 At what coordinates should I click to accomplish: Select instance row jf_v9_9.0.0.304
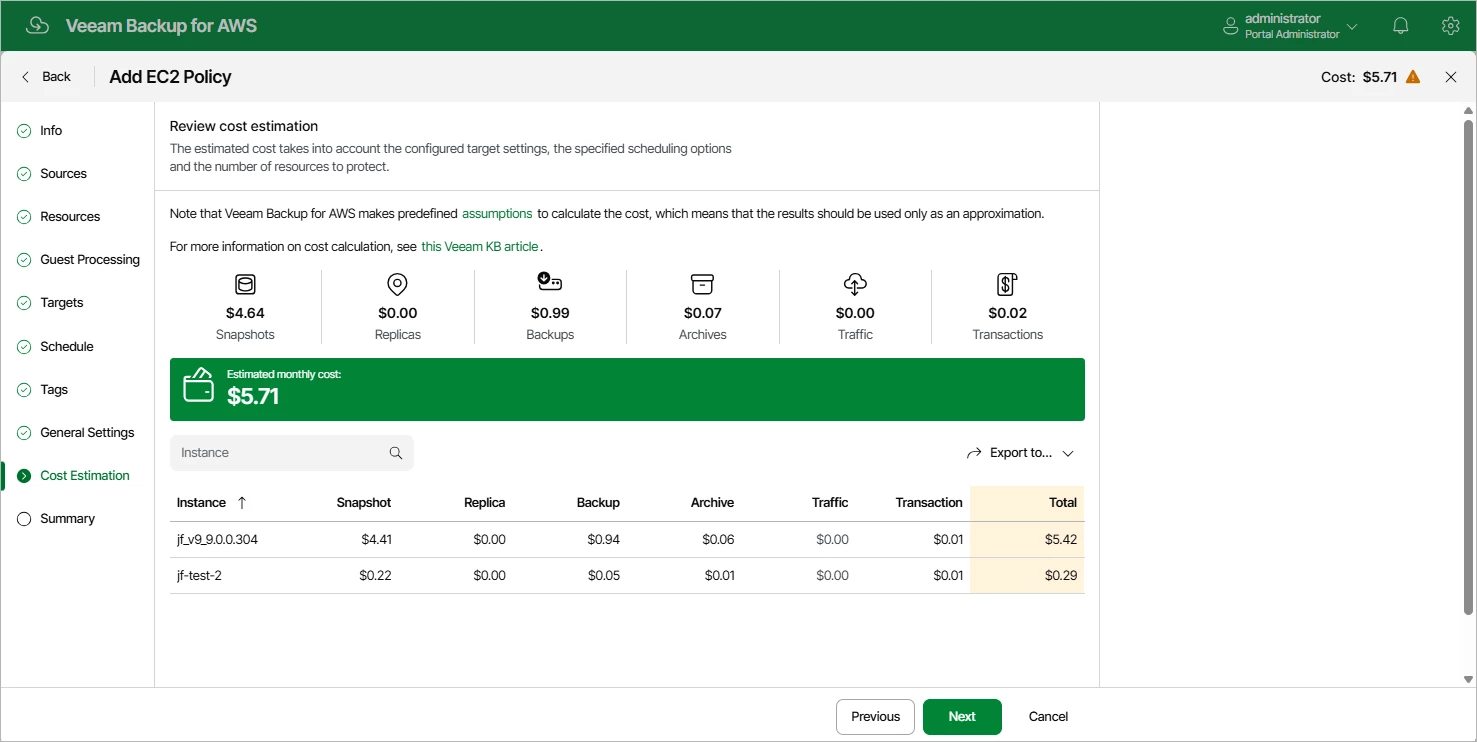coord(627,540)
